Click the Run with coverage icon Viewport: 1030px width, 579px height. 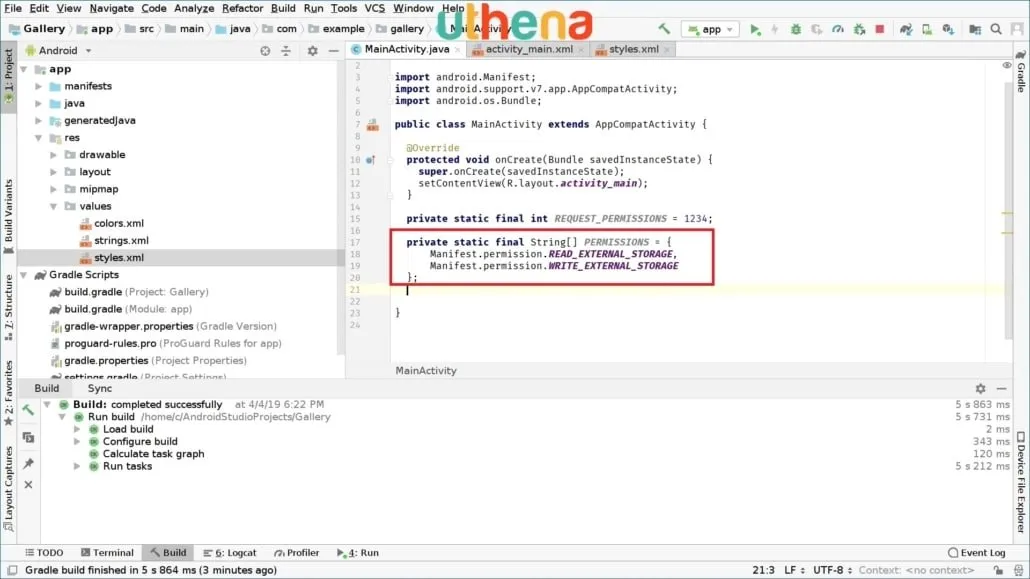(817, 30)
